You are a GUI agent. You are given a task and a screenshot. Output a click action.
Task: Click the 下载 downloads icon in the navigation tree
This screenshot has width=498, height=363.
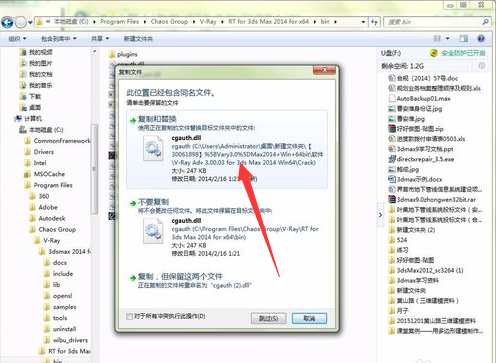23,96
